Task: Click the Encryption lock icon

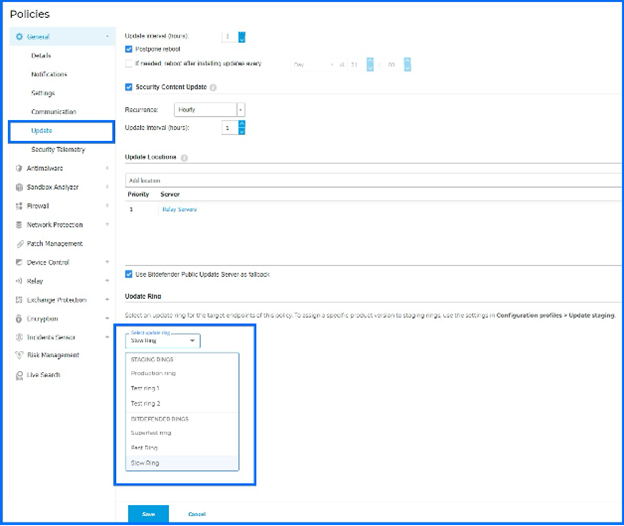Action: 19,319
